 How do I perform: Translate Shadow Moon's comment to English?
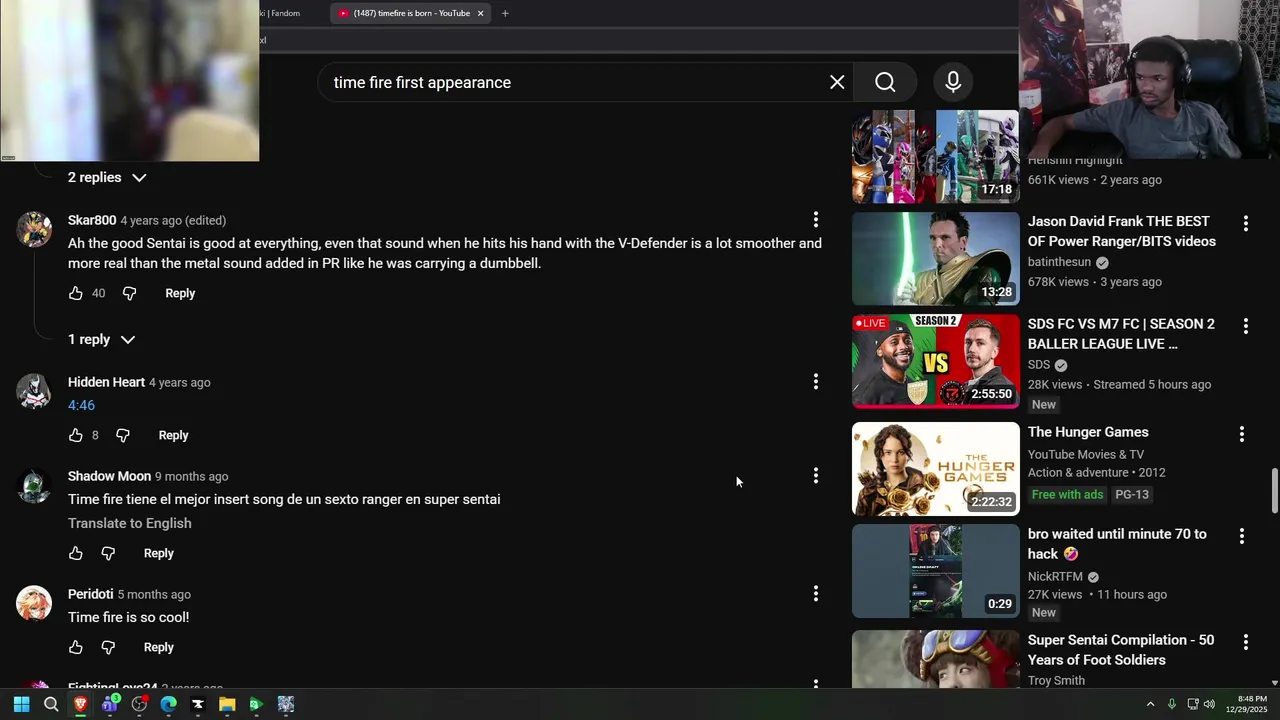coord(129,523)
